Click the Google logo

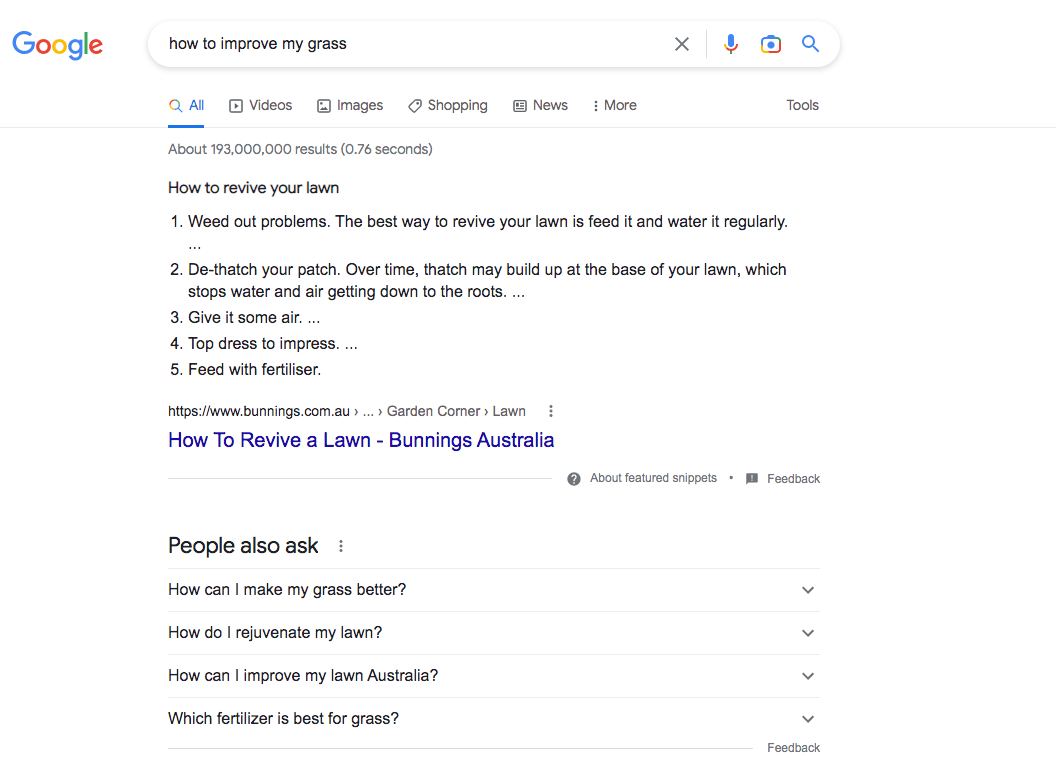tap(57, 45)
